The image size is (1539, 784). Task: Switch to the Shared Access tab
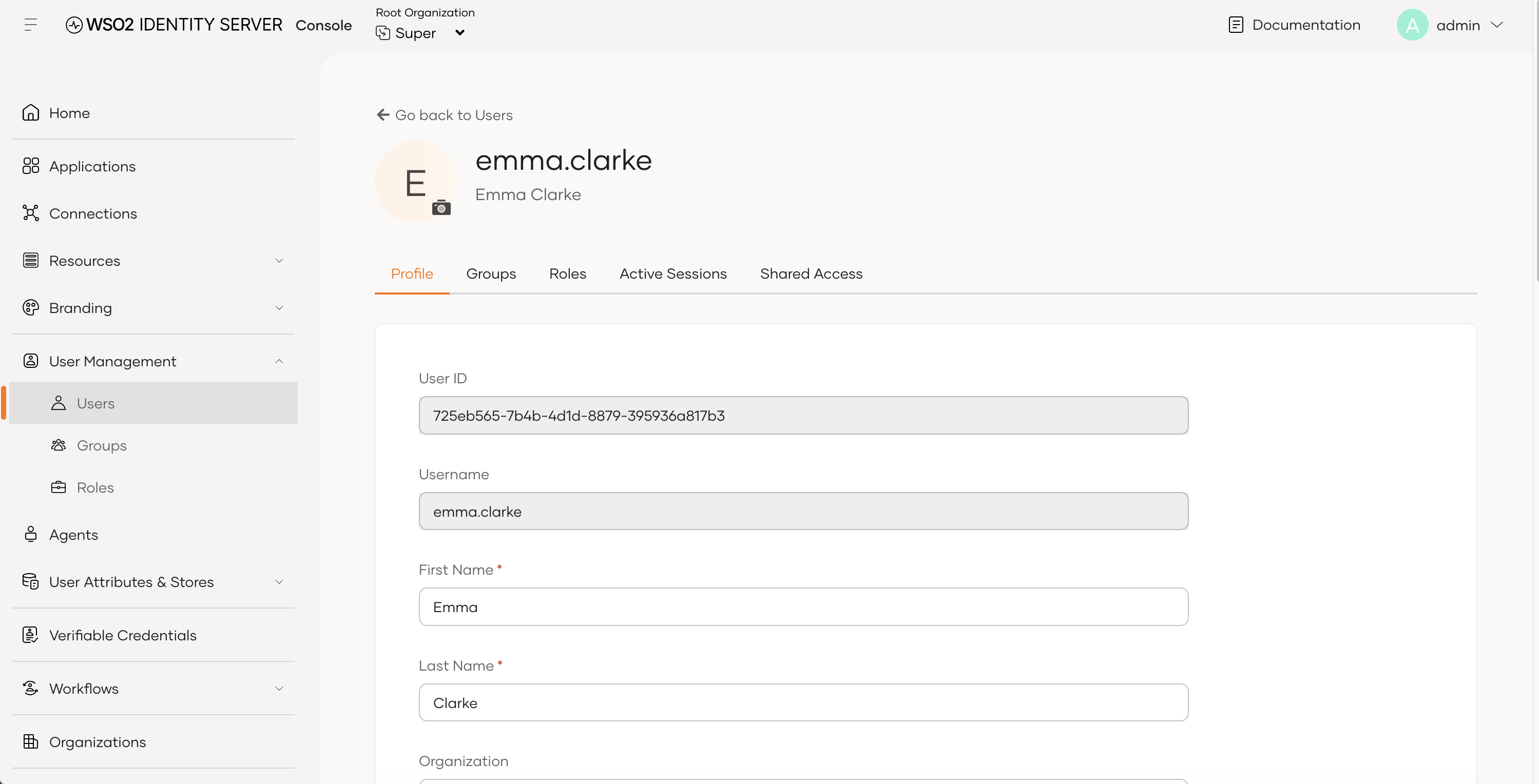(x=811, y=273)
